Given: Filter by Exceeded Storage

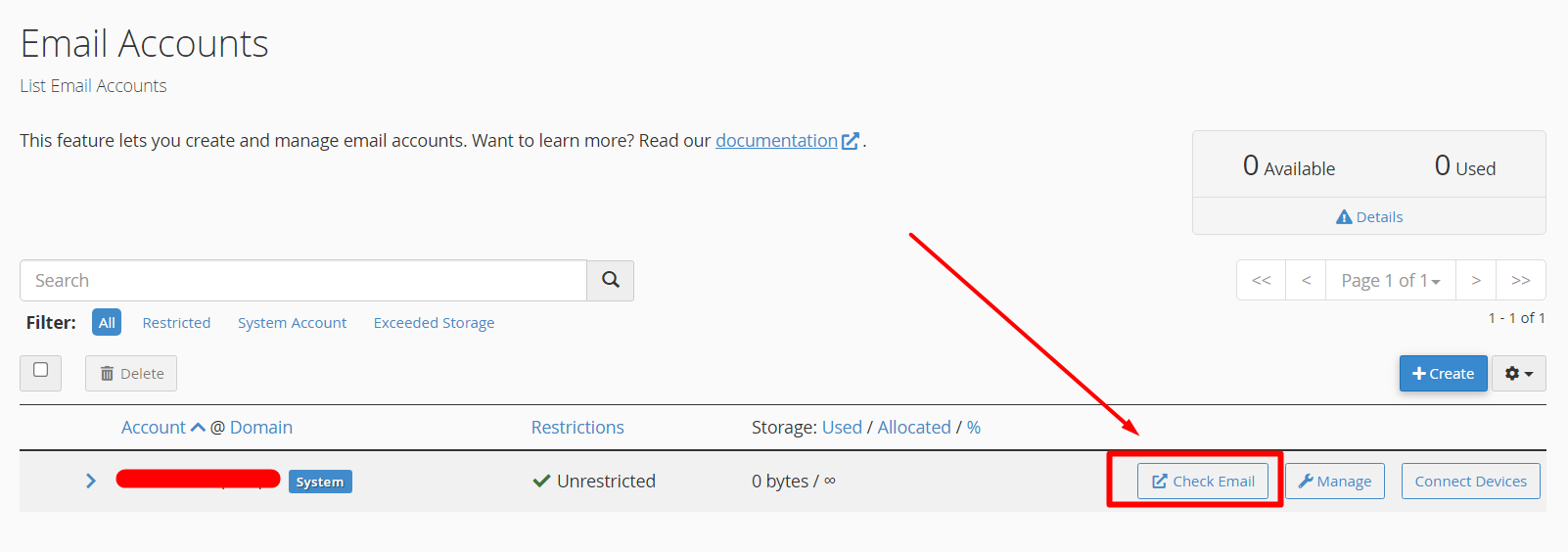Looking at the screenshot, I should click(x=434, y=323).
